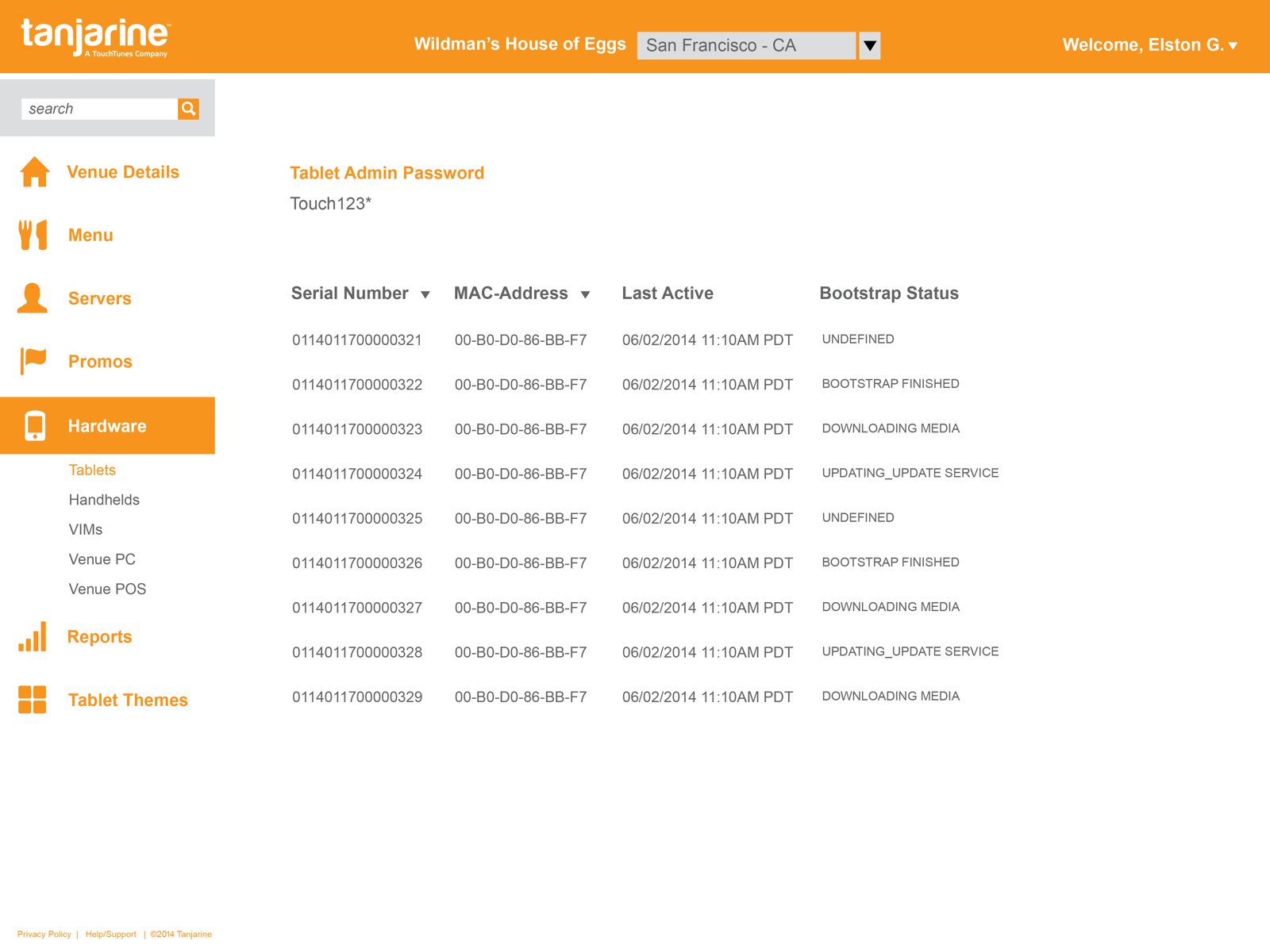Click MAC address in row 0114011700000321
Image resolution: width=1270 pixels, height=952 pixels.
(521, 340)
